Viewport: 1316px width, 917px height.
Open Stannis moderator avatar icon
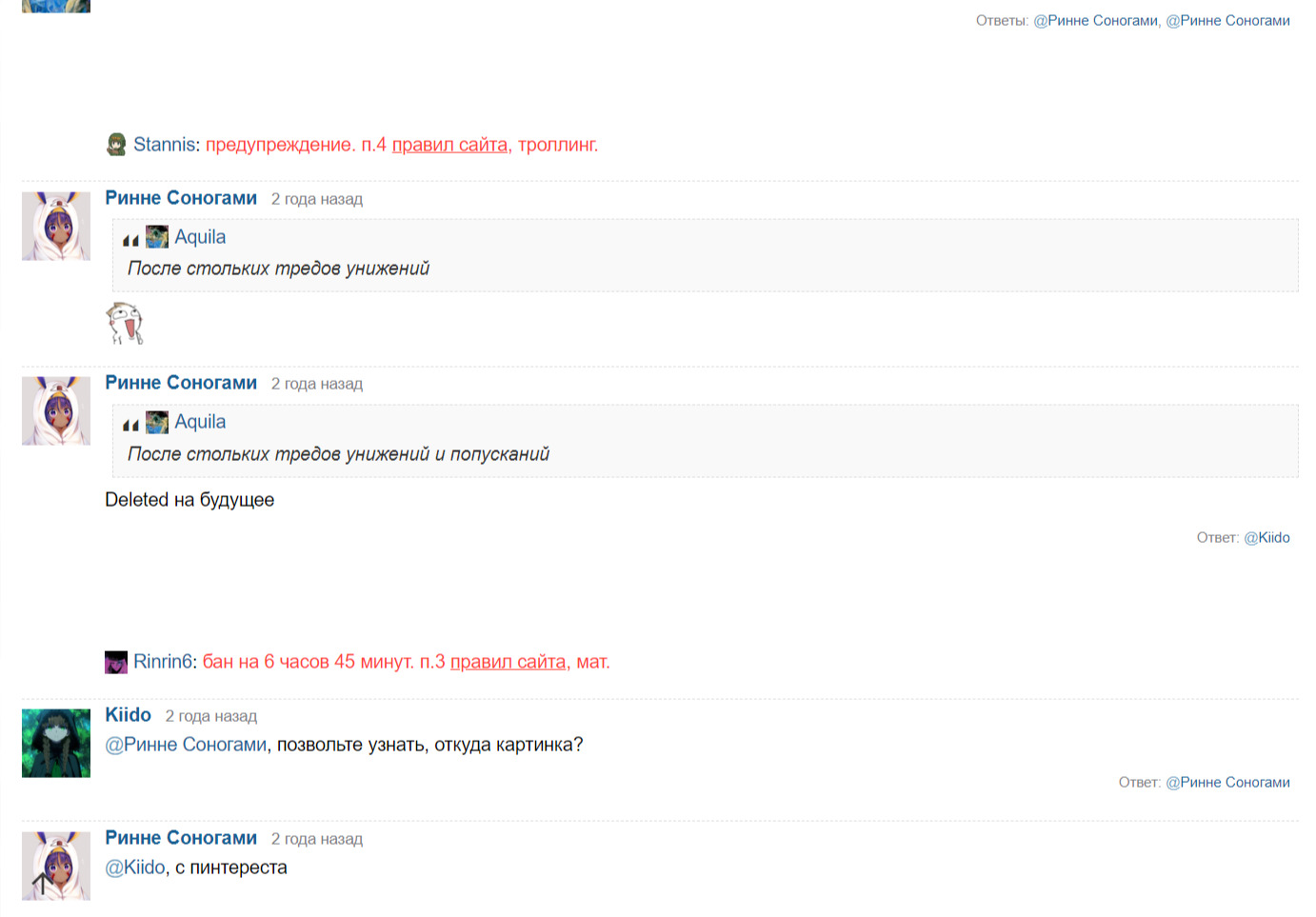pyautogui.click(x=116, y=145)
